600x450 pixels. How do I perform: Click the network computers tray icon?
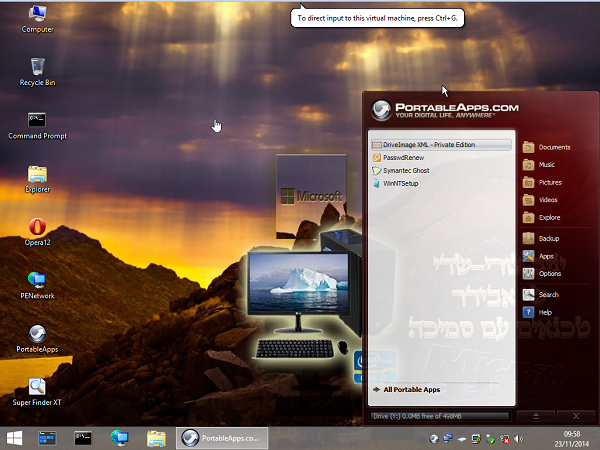coord(448,439)
